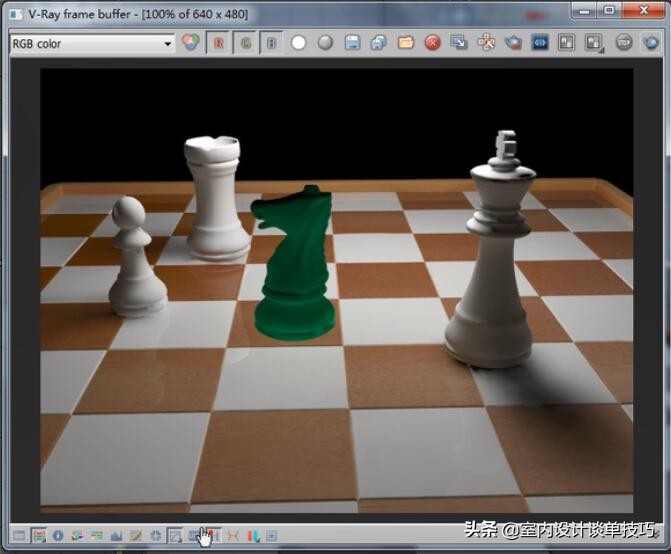671x554 pixels.
Task: Open the VFB history panel icon
Action: [566, 43]
